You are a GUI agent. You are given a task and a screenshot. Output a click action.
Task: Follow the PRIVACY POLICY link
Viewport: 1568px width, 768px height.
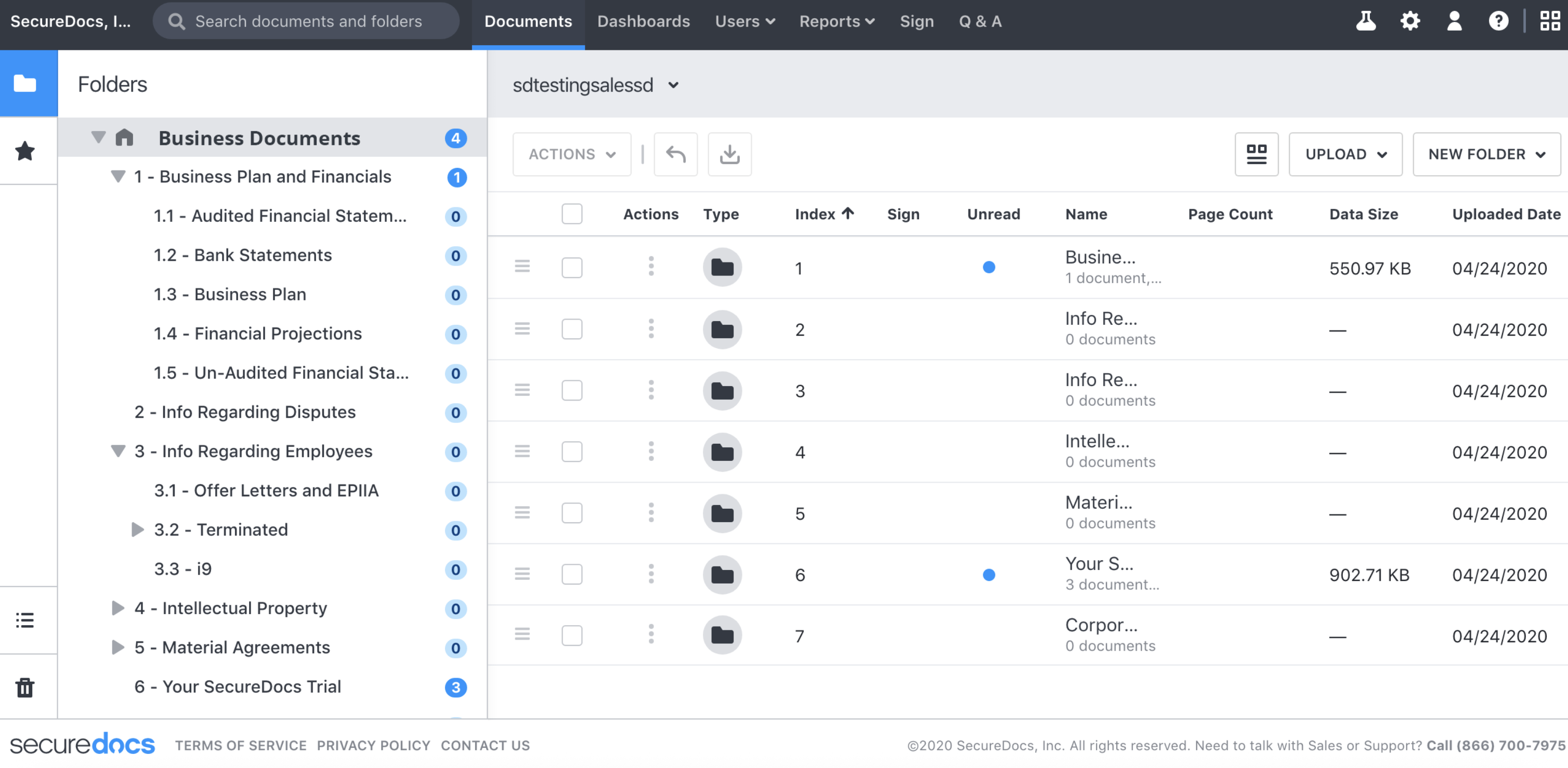[x=373, y=746]
